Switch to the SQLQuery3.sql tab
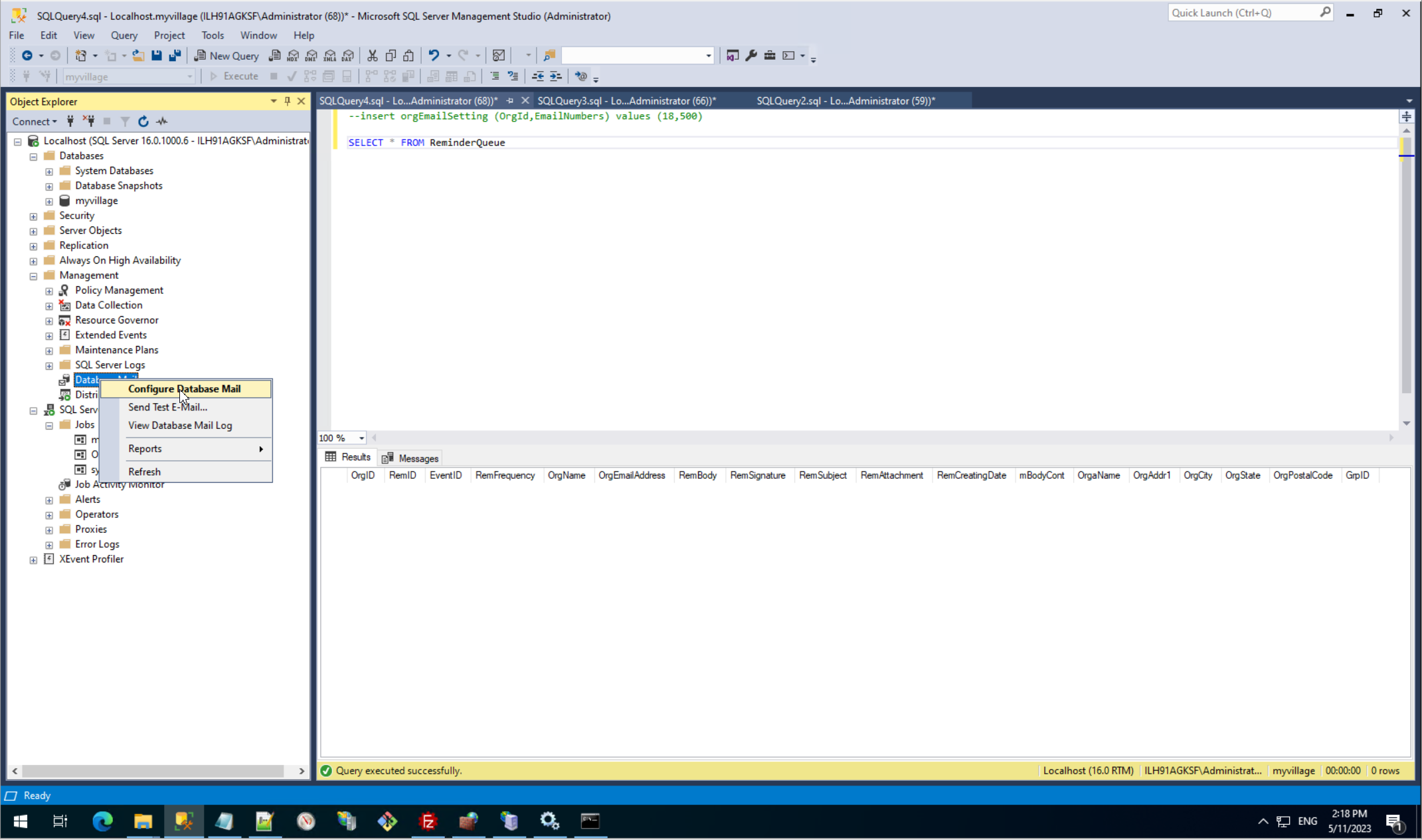 [626, 101]
